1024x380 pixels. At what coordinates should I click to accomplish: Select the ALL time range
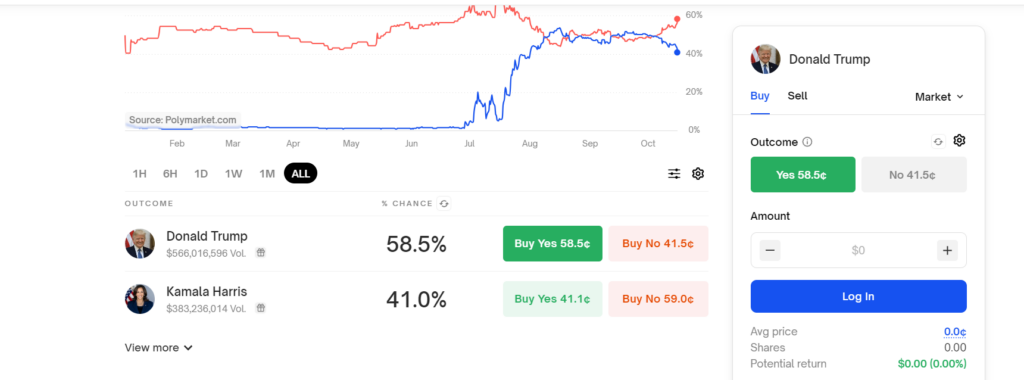300,174
